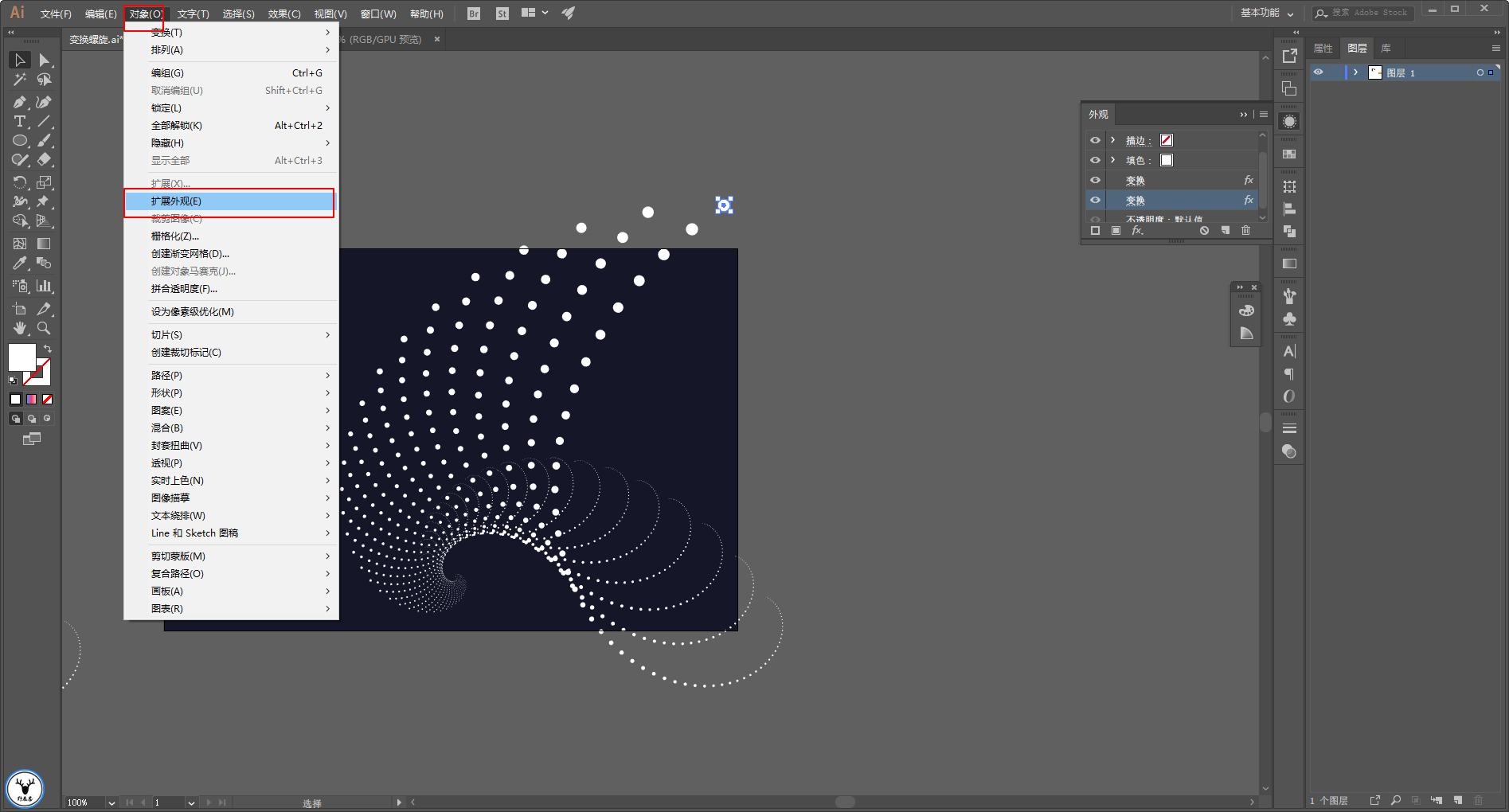Open the 效果(C) menu
This screenshot has width=1509, height=812.
[x=284, y=14]
